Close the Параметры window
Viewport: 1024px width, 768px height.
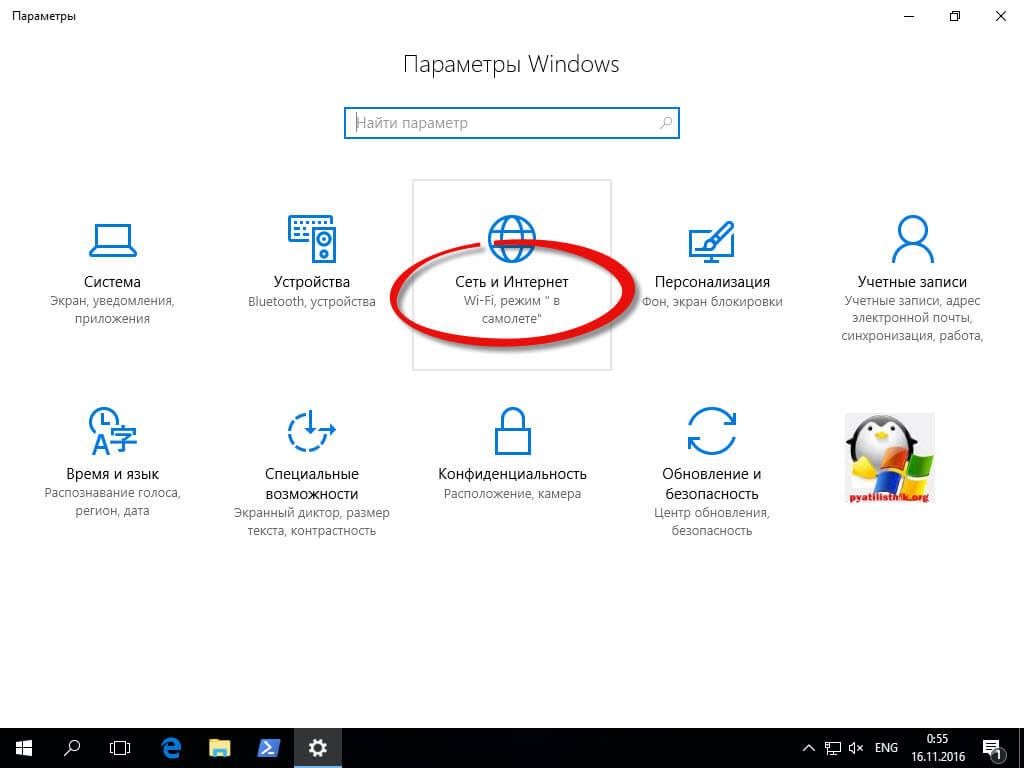tap(1000, 16)
